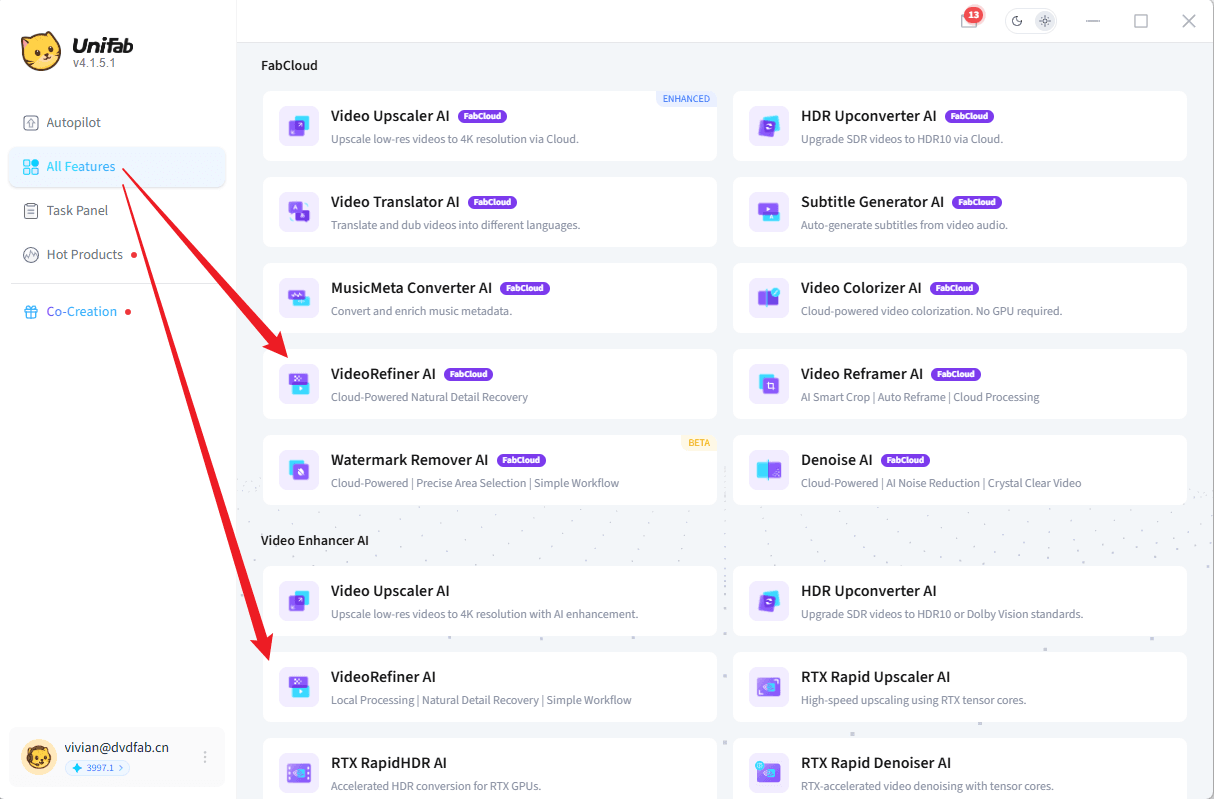Image resolution: width=1214 pixels, height=799 pixels.
Task: Open Subtitle Generator AI title
Action: 872,202
